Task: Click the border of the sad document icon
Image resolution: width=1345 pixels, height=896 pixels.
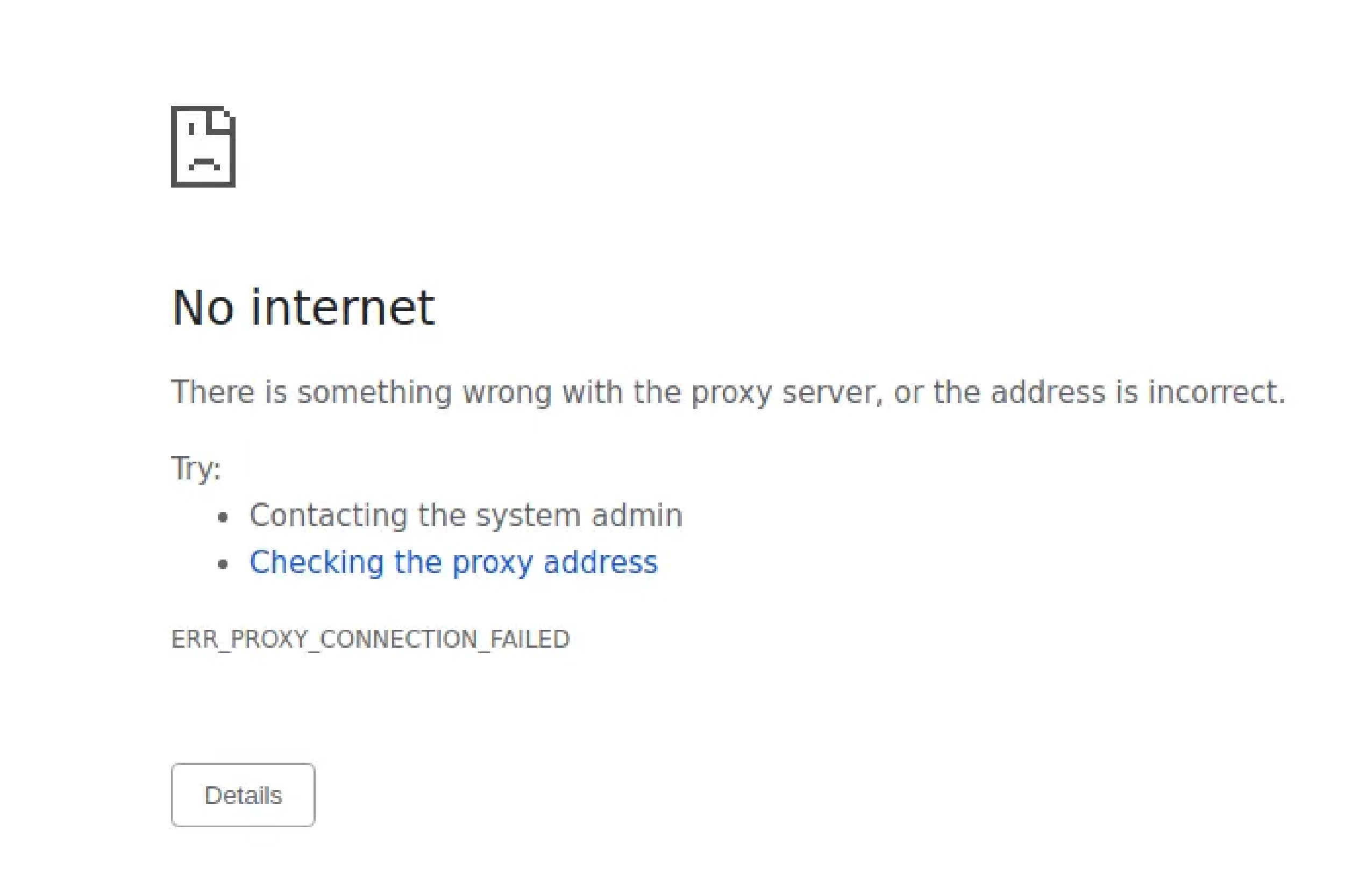Action: (x=175, y=146)
